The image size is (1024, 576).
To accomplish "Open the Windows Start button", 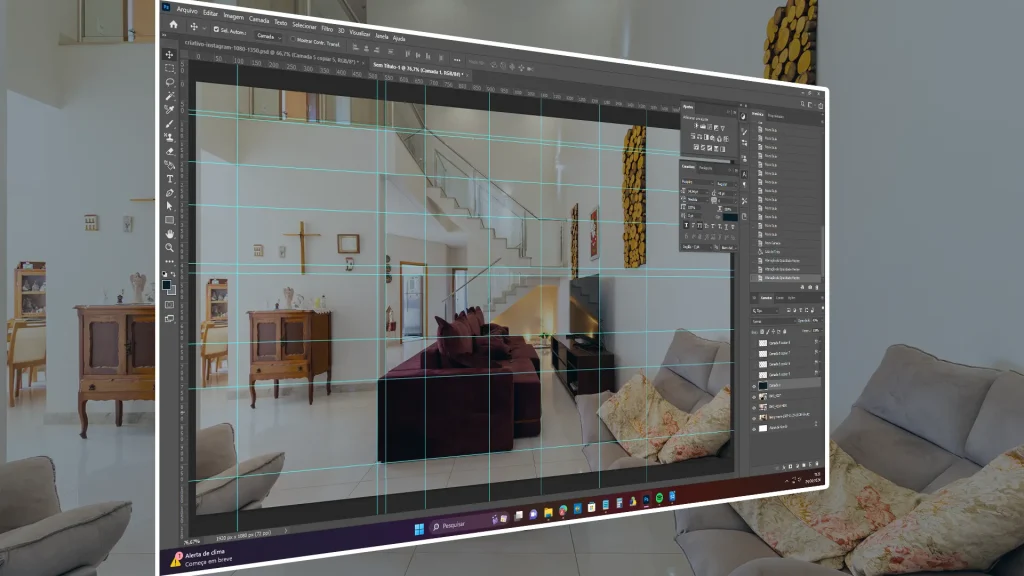I will 419,528.
